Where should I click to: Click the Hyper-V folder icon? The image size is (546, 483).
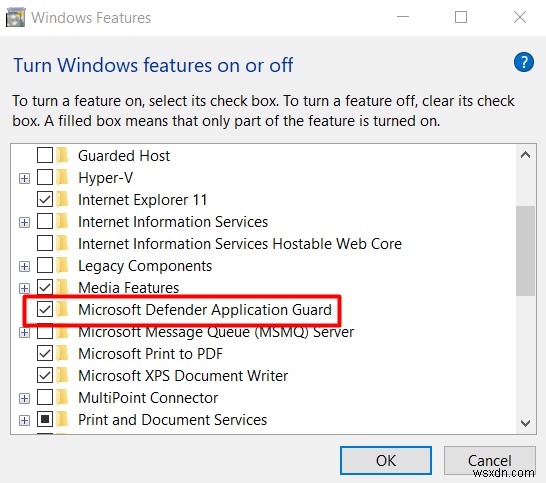[x=63, y=177]
